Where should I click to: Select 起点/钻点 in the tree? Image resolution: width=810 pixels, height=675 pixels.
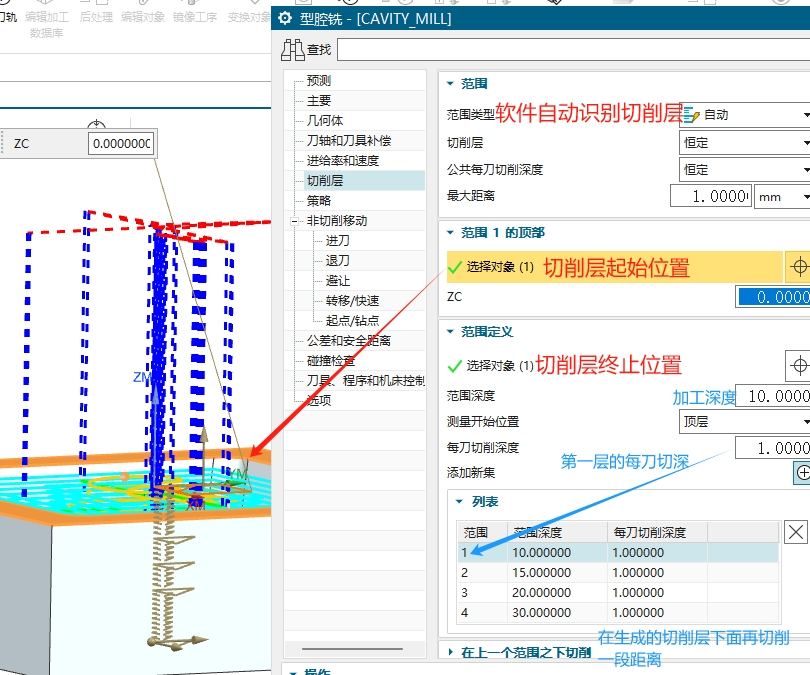[x=352, y=321]
